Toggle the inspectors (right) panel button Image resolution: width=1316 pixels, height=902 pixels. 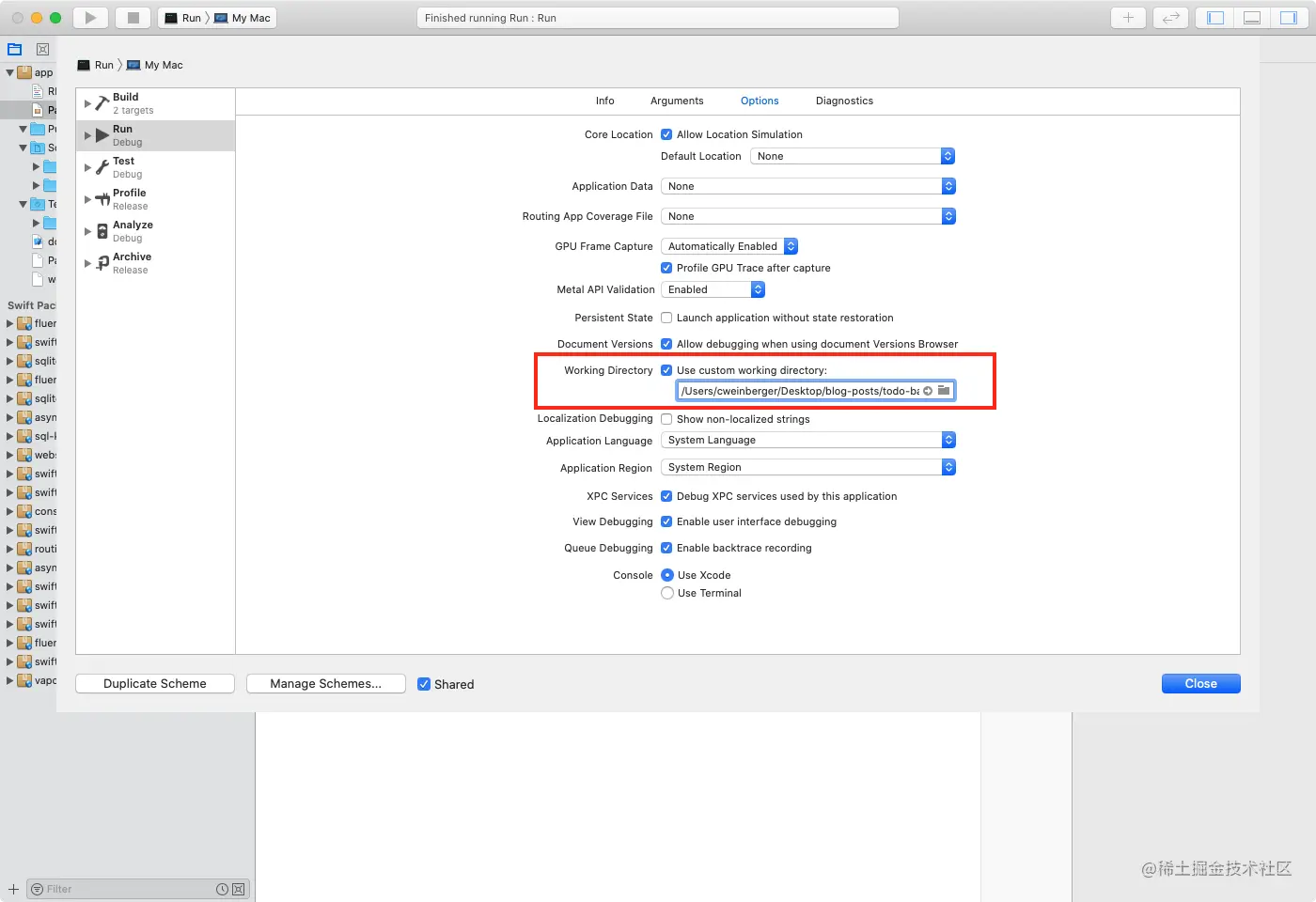tap(1289, 18)
